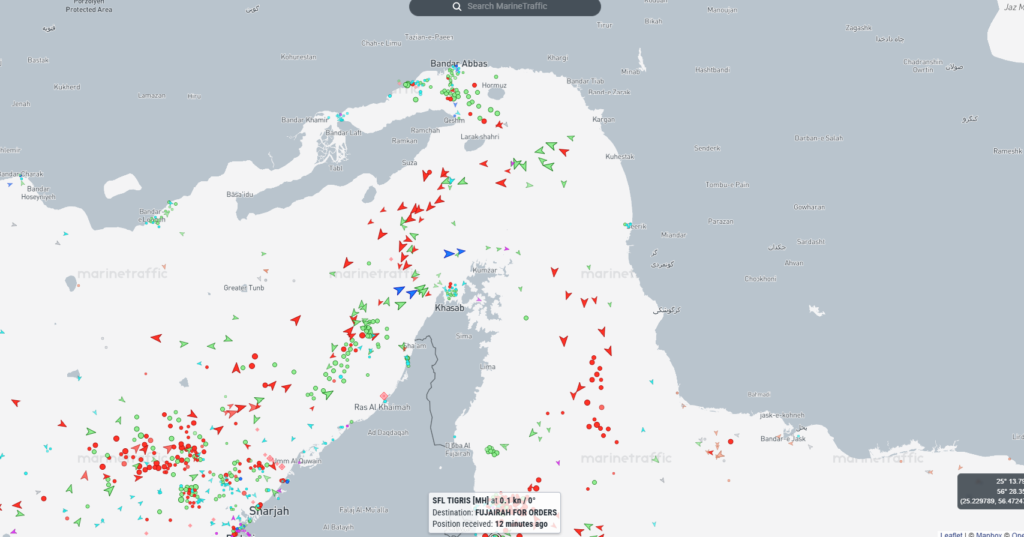Click FUJAIRAH FOR ORDERS destination text
The height and width of the screenshot is (537, 1024).
[x=516, y=512]
